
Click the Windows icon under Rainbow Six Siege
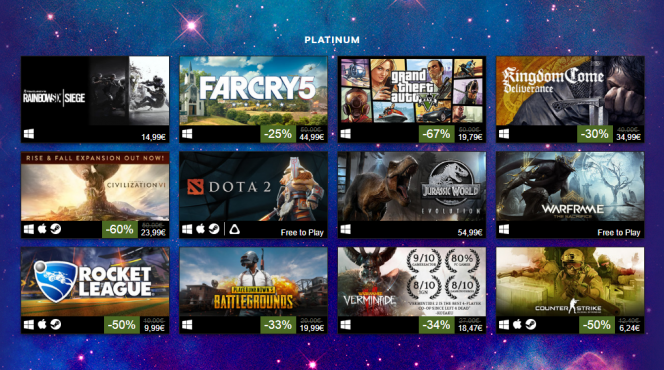29,134
